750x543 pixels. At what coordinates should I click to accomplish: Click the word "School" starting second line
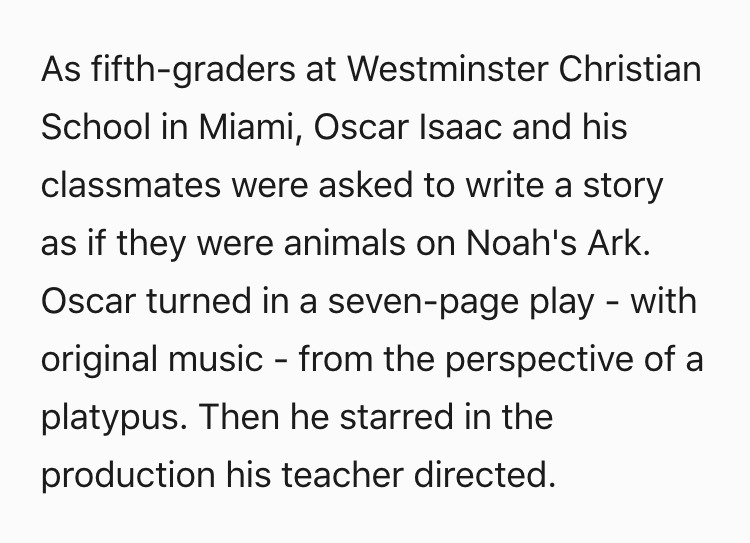[96, 127]
